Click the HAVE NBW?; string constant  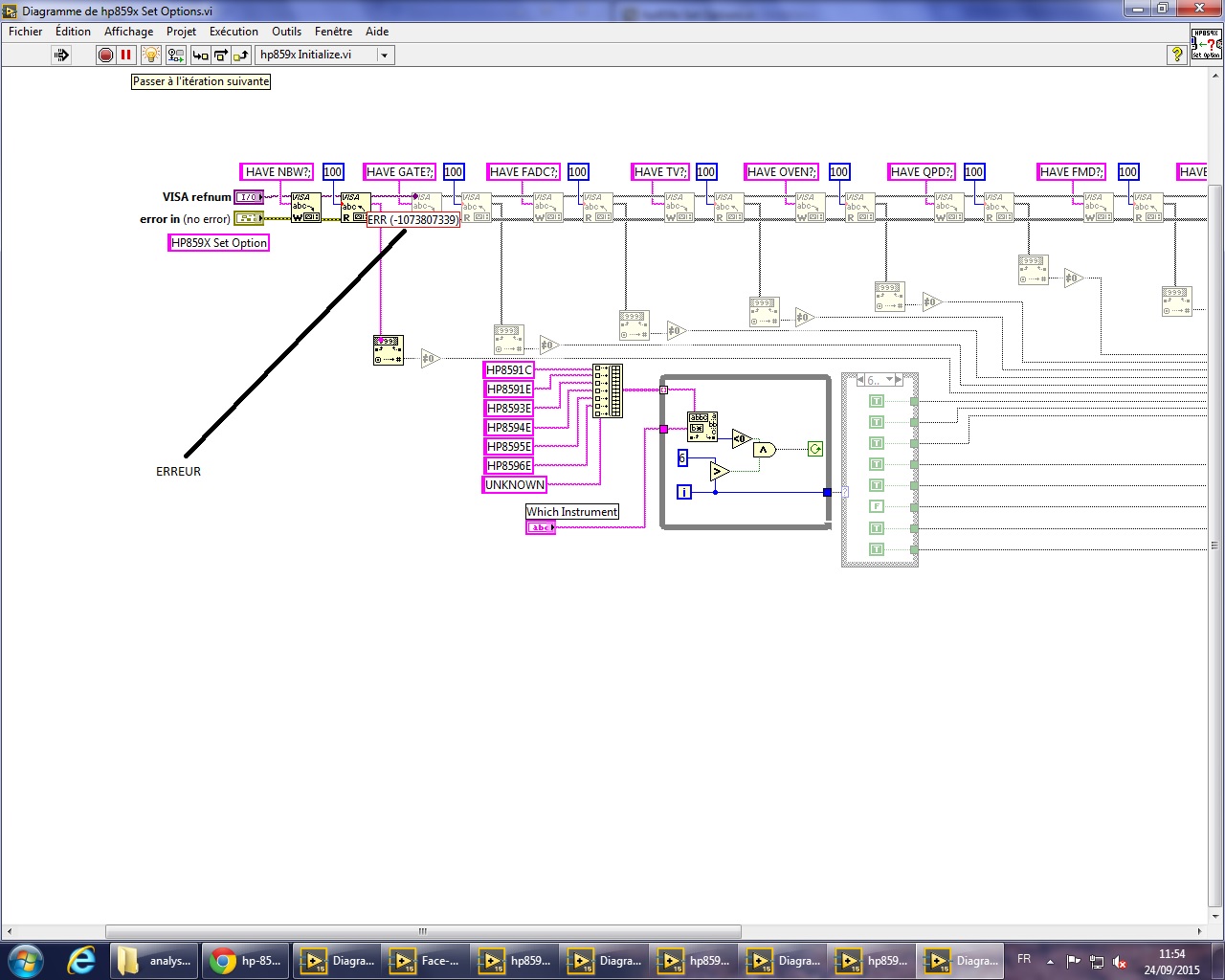pos(277,172)
